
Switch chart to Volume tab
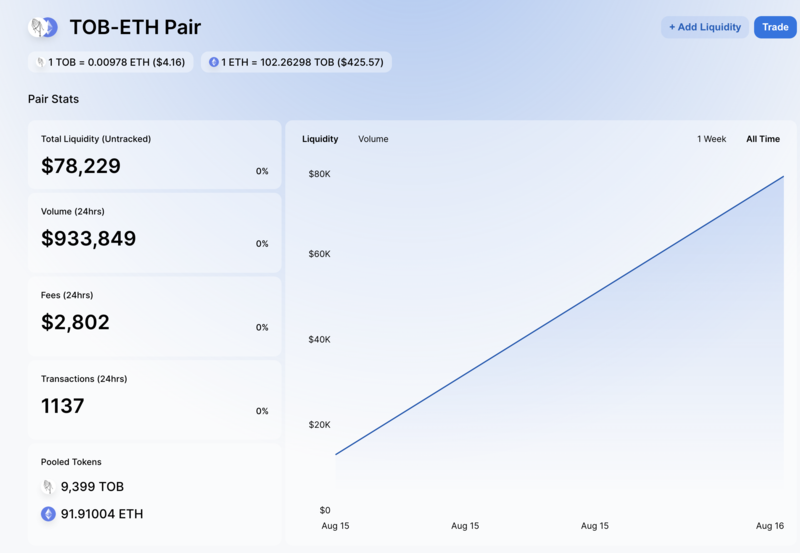373,139
